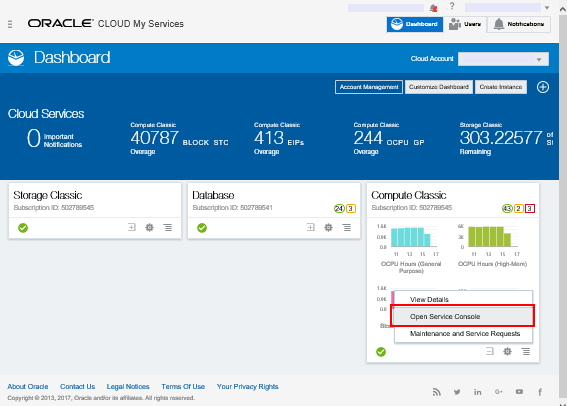Viewport: 567px width, 406px height.
Task: Open the Database service title
Action: coord(213,195)
